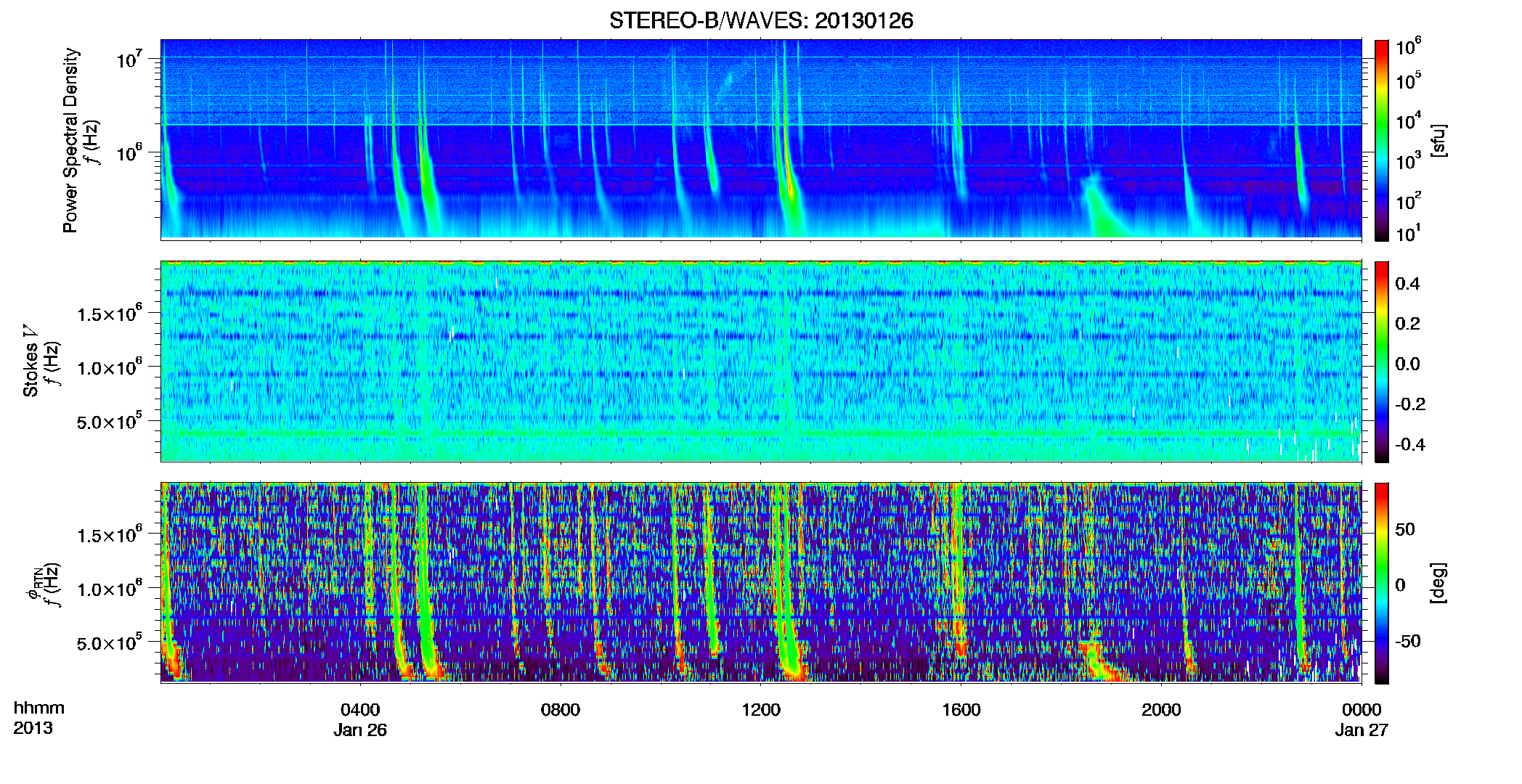Click the 0.4 label on Stokes colorbar

coord(1407,284)
